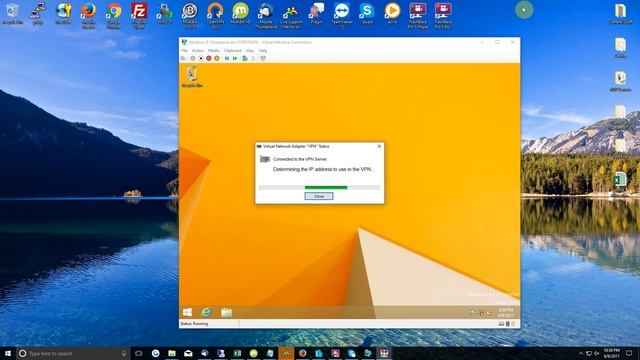Screen dimensions: 640x360
Task: Open the Media menu of Virtual Machine Connection
Action: (213, 51)
